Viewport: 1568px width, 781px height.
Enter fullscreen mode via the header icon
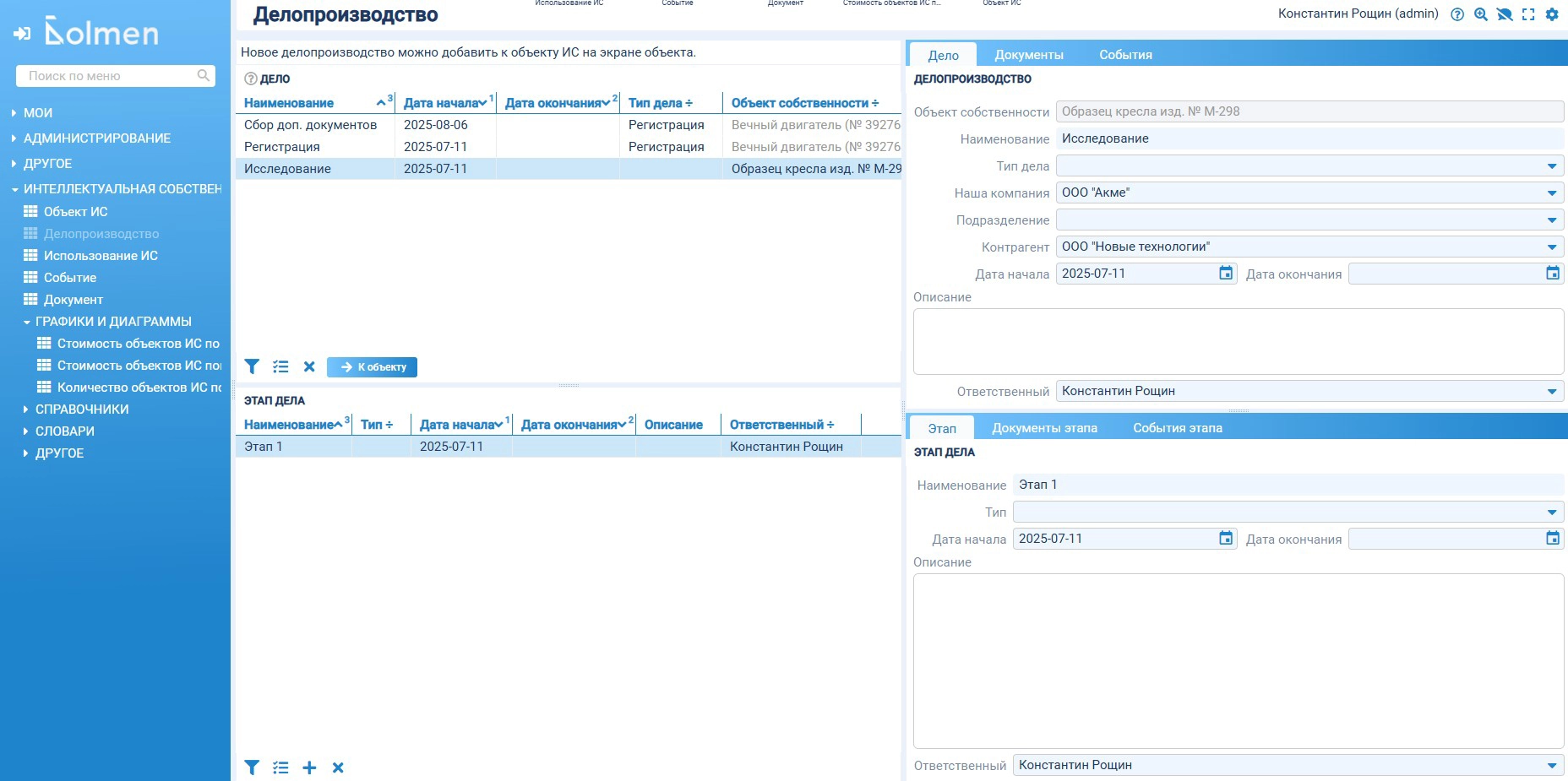(x=1528, y=14)
